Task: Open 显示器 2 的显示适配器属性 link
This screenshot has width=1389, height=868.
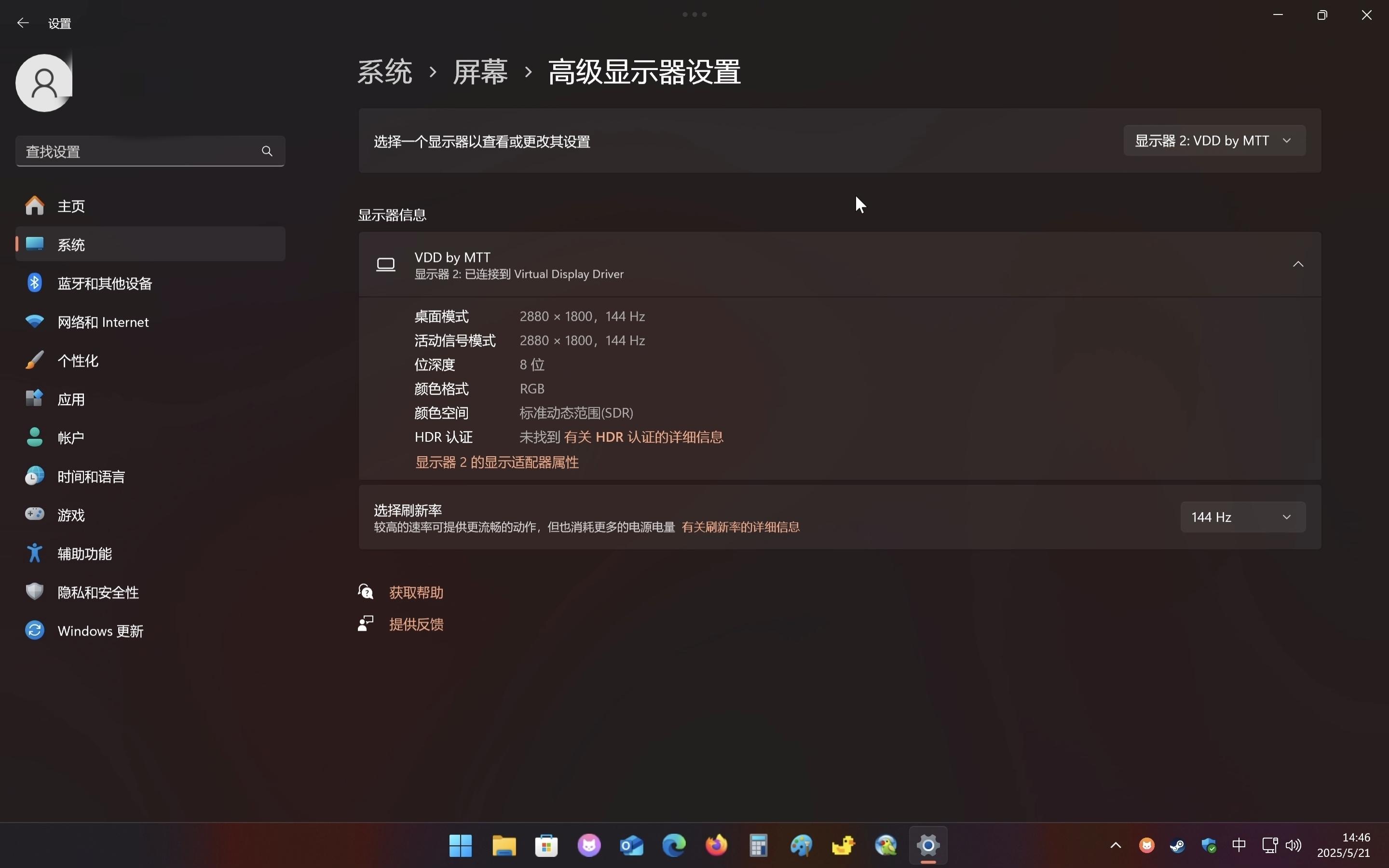Action: 497,462
